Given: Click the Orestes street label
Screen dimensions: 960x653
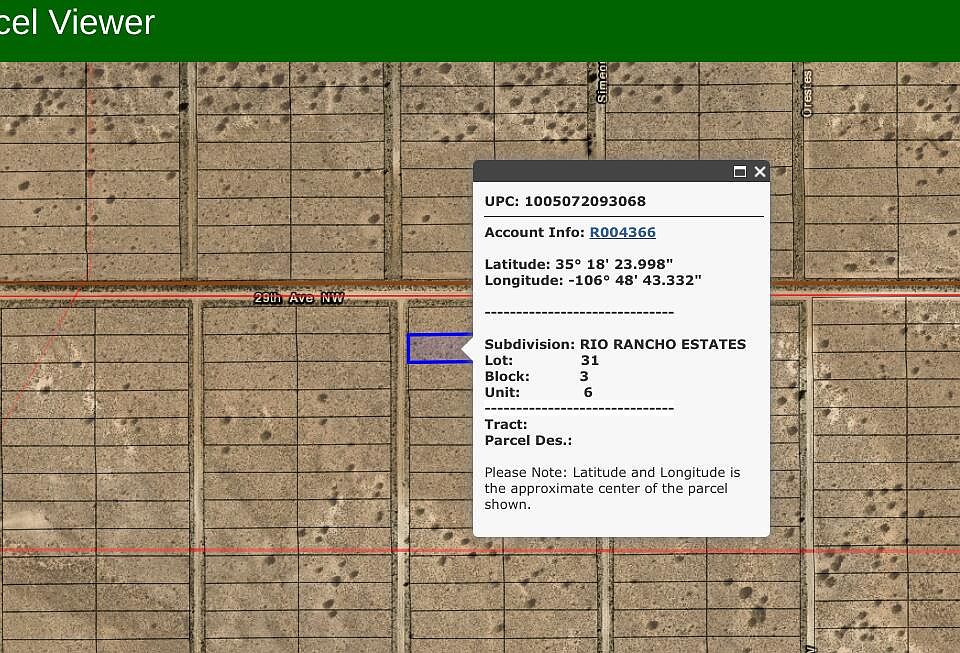Looking at the screenshot, I should pyautogui.click(x=807, y=94).
